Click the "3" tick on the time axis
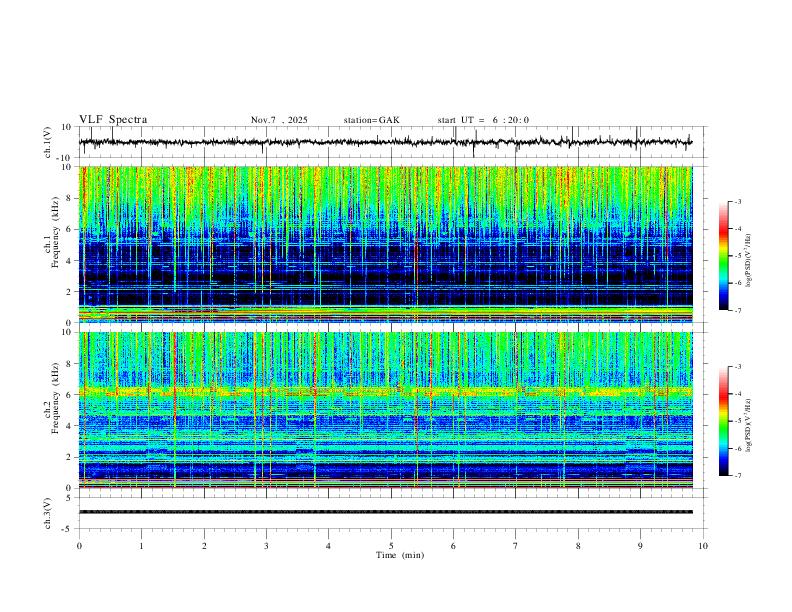This screenshot has height=612, width=792. tap(266, 546)
